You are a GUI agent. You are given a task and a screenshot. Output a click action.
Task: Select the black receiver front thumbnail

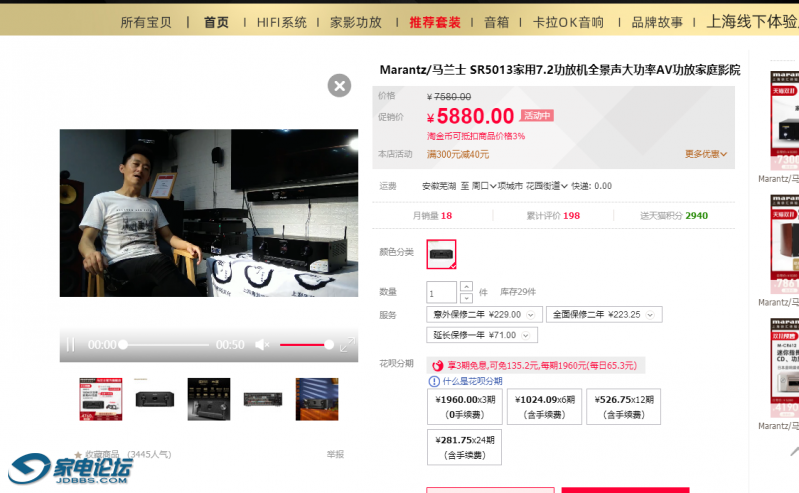[155, 399]
